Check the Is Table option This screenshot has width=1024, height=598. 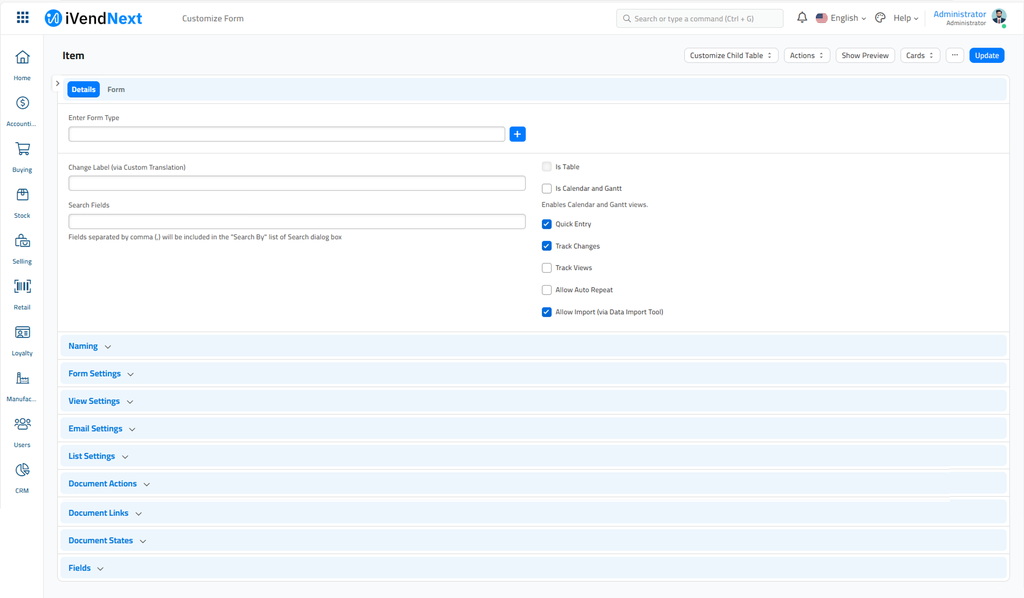(546, 166)
